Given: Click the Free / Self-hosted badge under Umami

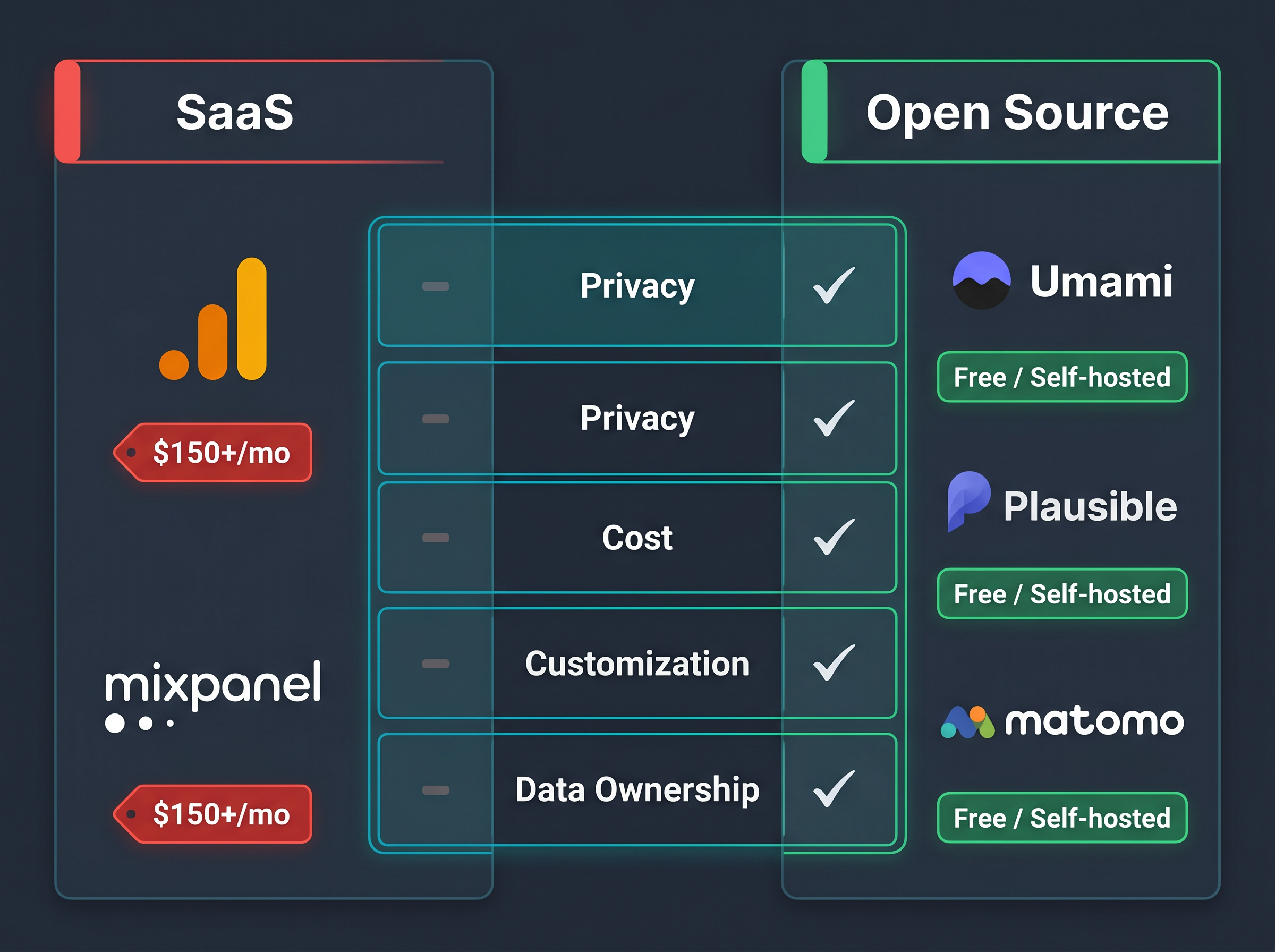Looking at the screenshot, I should [x=1062, y=377].
